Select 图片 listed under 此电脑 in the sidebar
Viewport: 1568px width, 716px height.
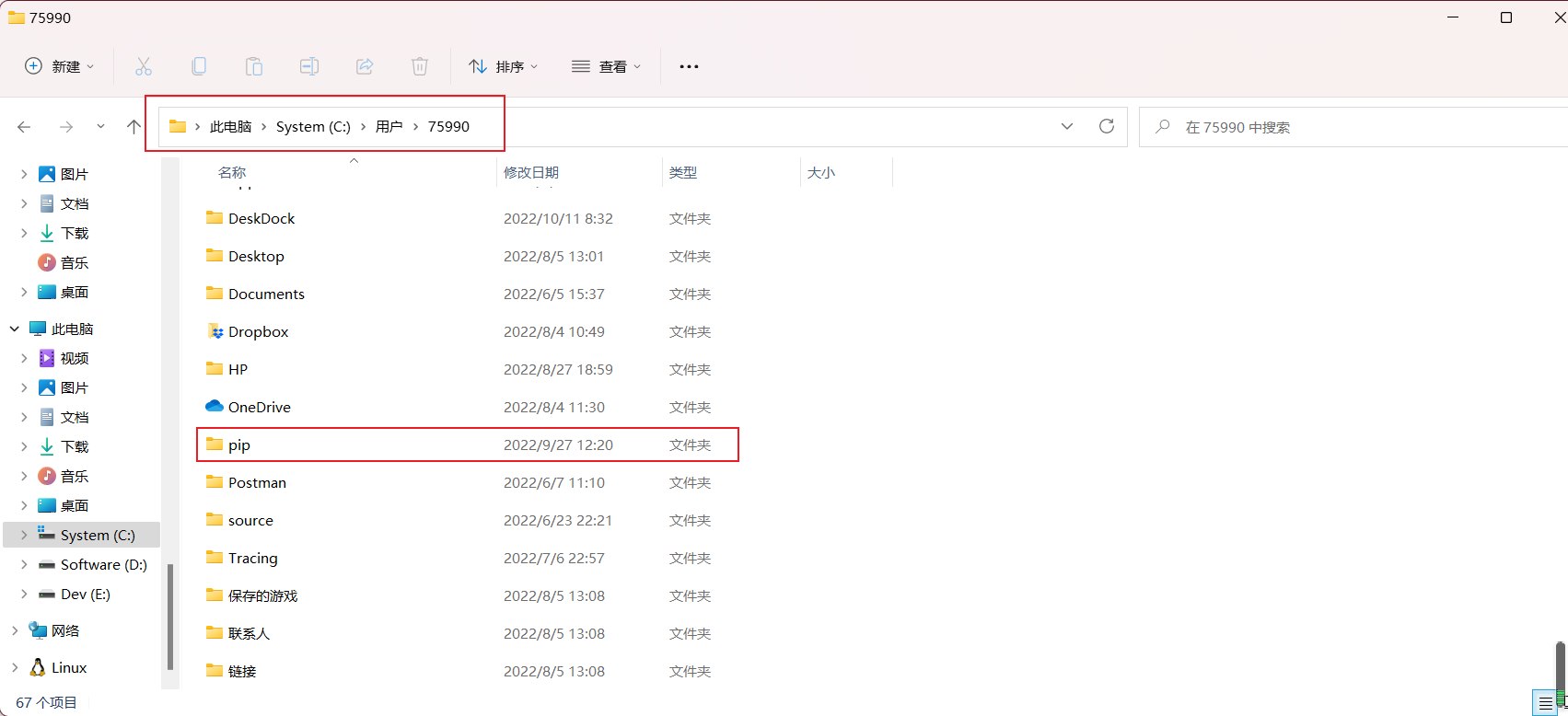75,387
